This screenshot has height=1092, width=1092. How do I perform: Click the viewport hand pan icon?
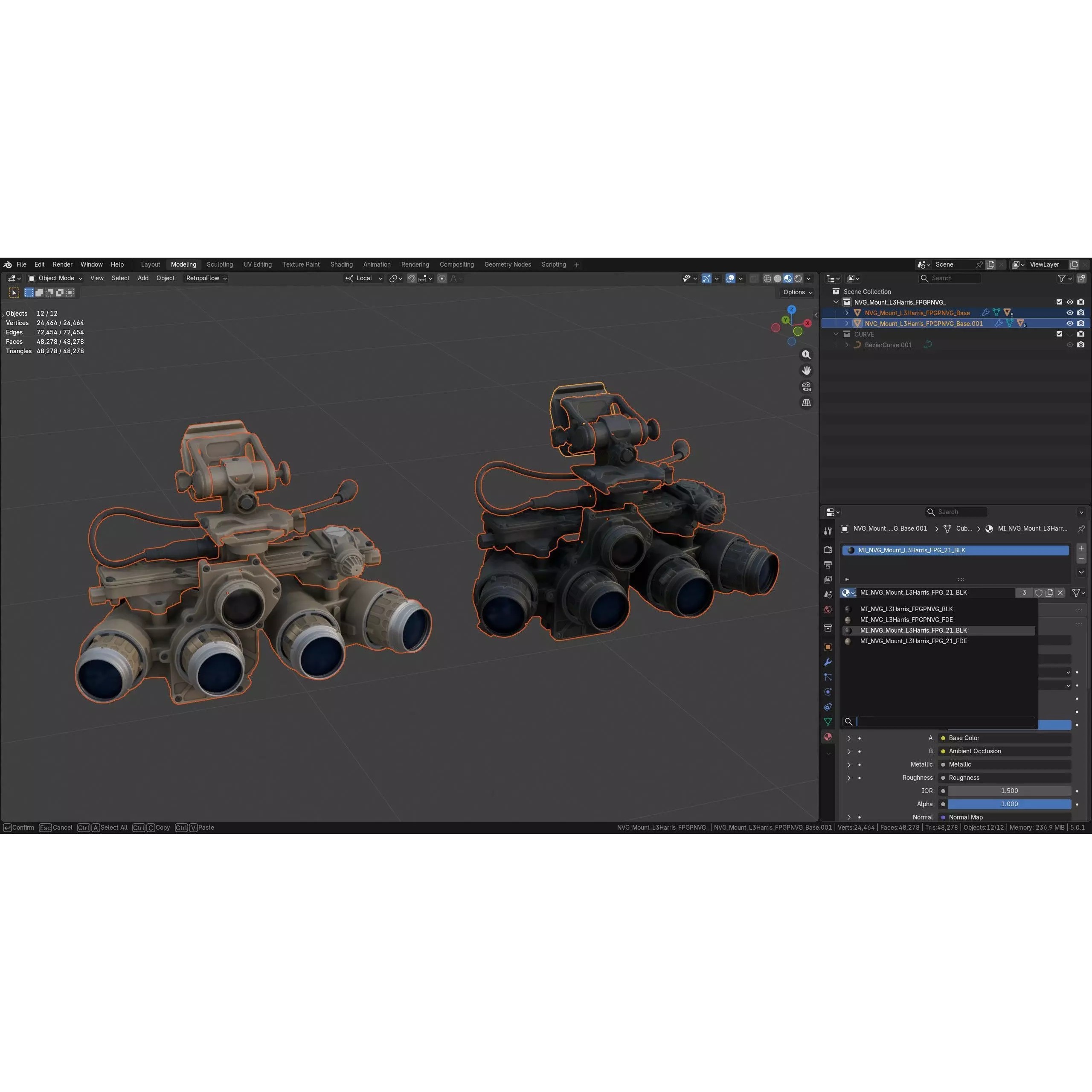[806, 370]
